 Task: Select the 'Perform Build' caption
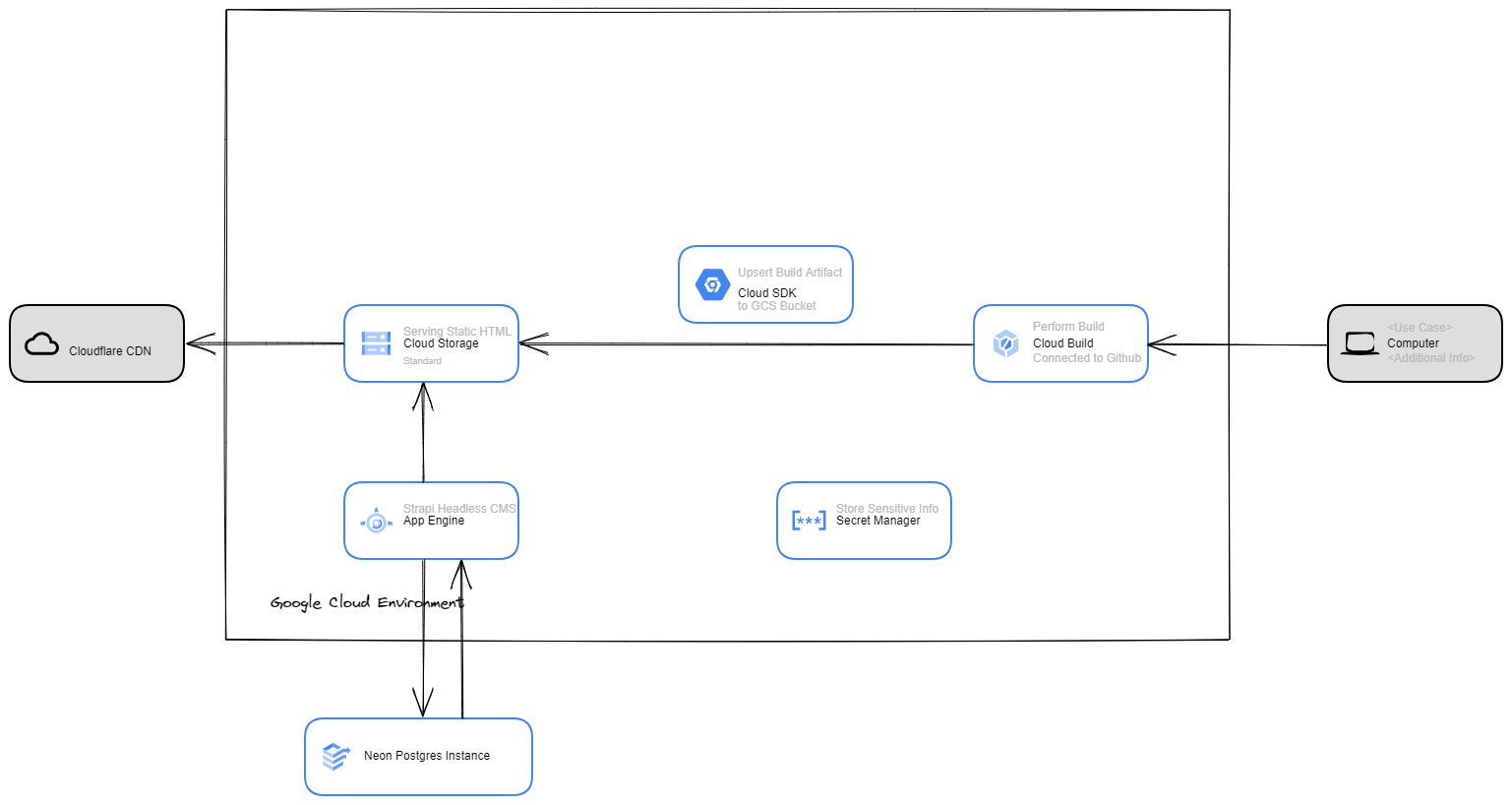click(1068, 327)
